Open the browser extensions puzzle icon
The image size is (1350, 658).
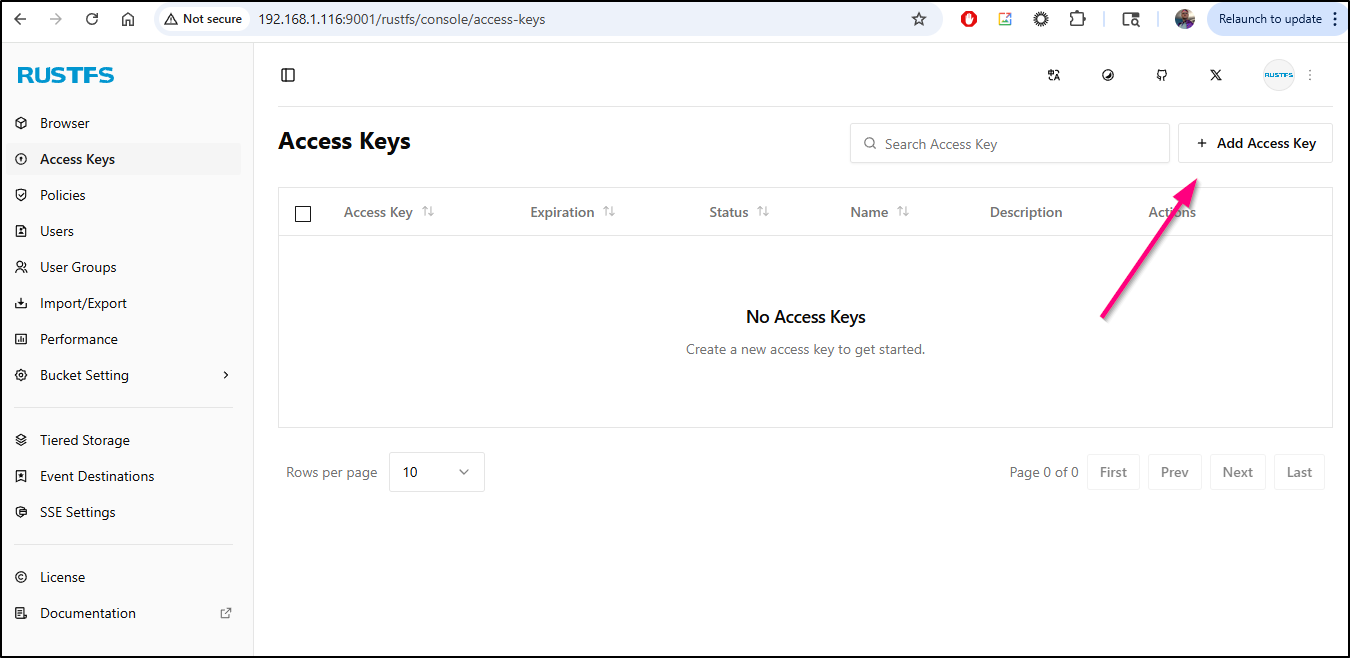point(1077,19)
